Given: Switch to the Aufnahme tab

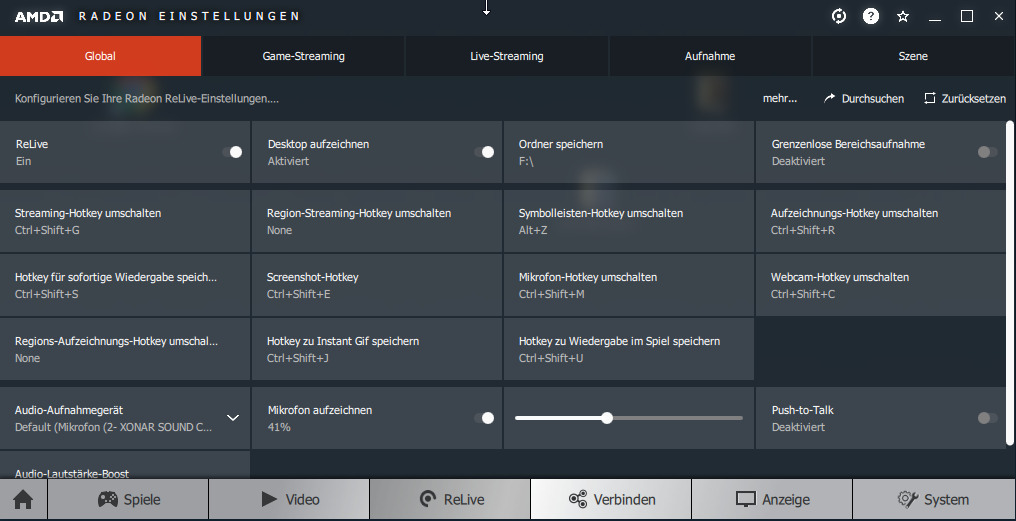Looking at the screenshot, I should tap(710, 56).
